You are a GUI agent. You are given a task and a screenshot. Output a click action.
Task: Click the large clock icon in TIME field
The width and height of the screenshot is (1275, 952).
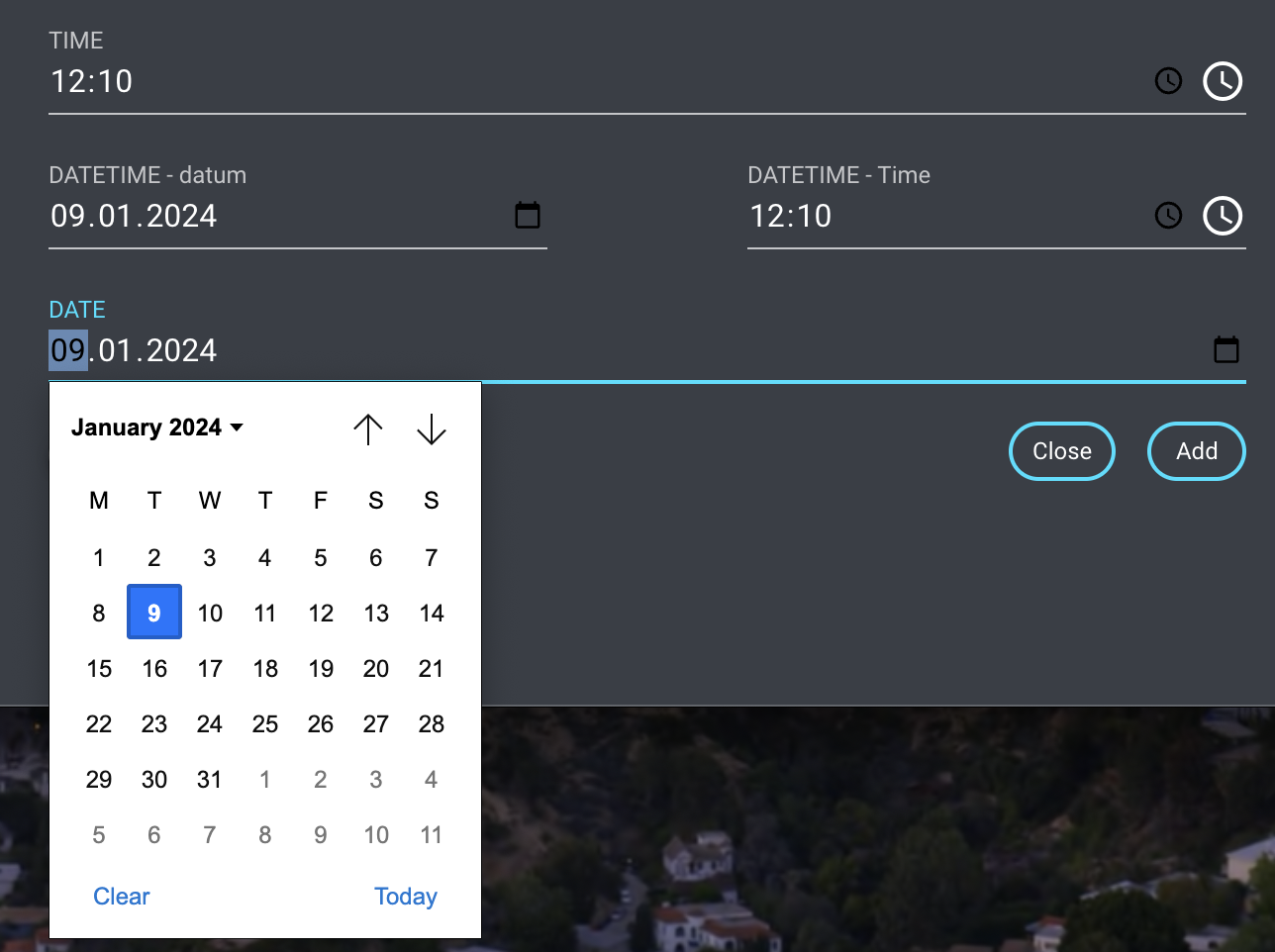point(1223,81)
